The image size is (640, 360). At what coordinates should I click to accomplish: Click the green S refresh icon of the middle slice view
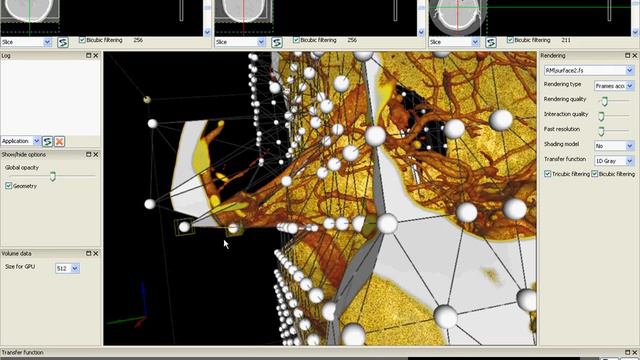[x=277, y=42]
